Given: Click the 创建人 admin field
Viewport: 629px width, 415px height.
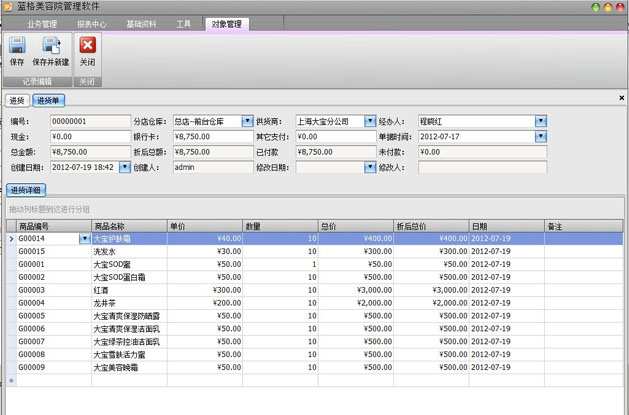Looking at the screenshot, I should [x=213, y=167].
